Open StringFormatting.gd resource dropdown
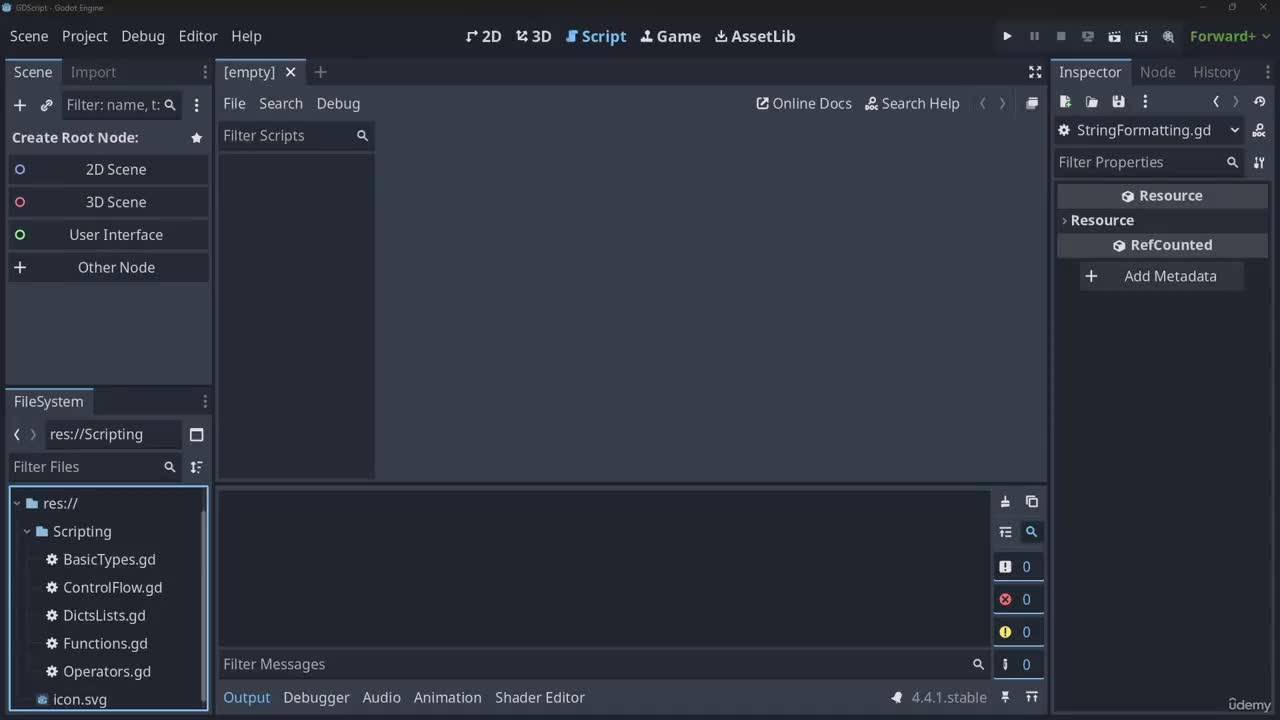 pyautogui.click(x=1149, y=130)
